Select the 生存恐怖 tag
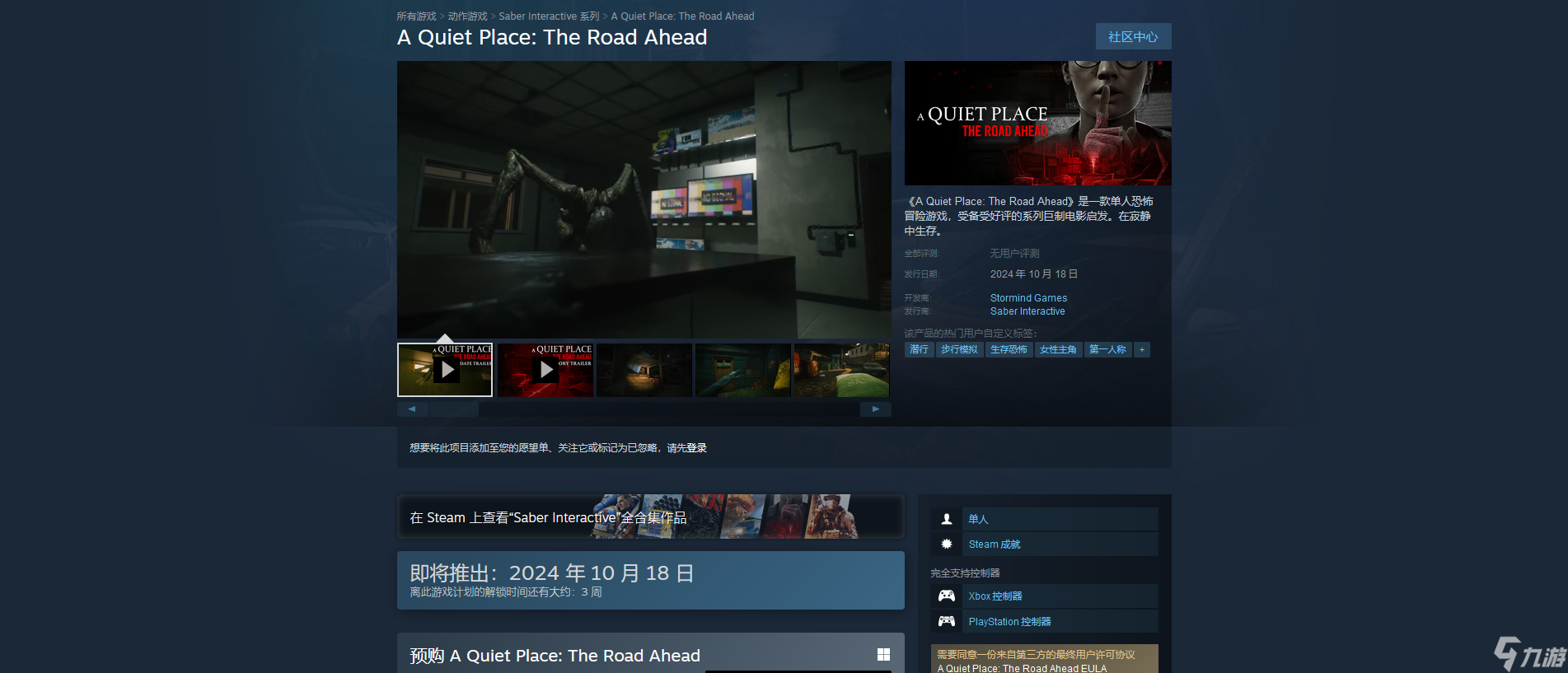This screenshot has width=1568, height=673. 1009,350
